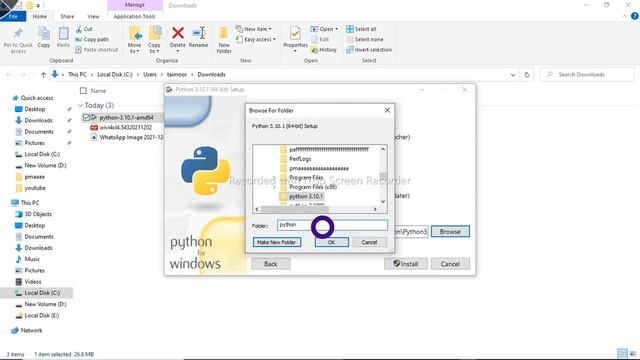This screenshot has height=360, width=640.
Task: Click Copy path in Clipboard group
Action: (92, 40)
